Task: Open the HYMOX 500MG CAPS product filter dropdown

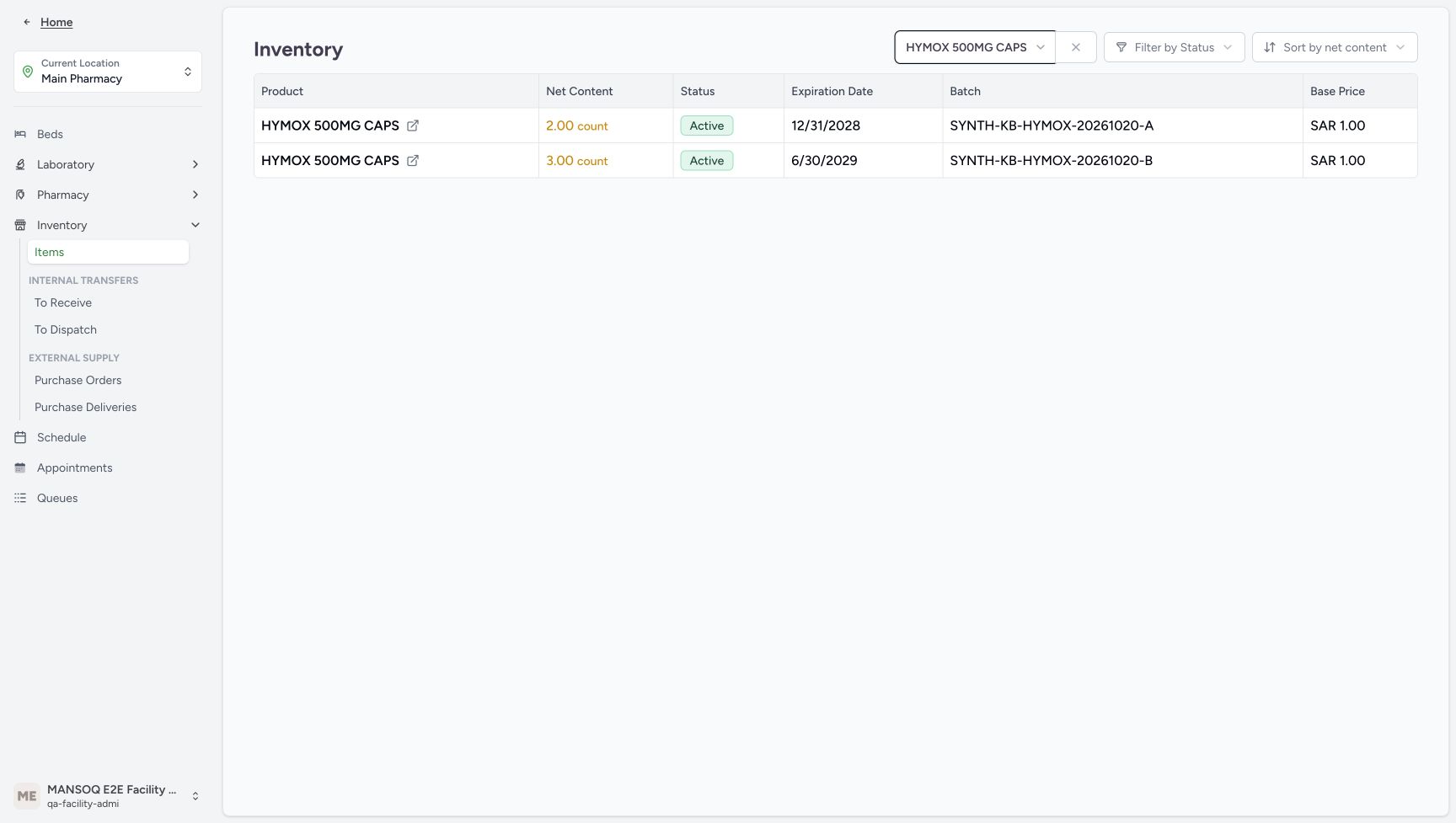Action: click(975, 47)
